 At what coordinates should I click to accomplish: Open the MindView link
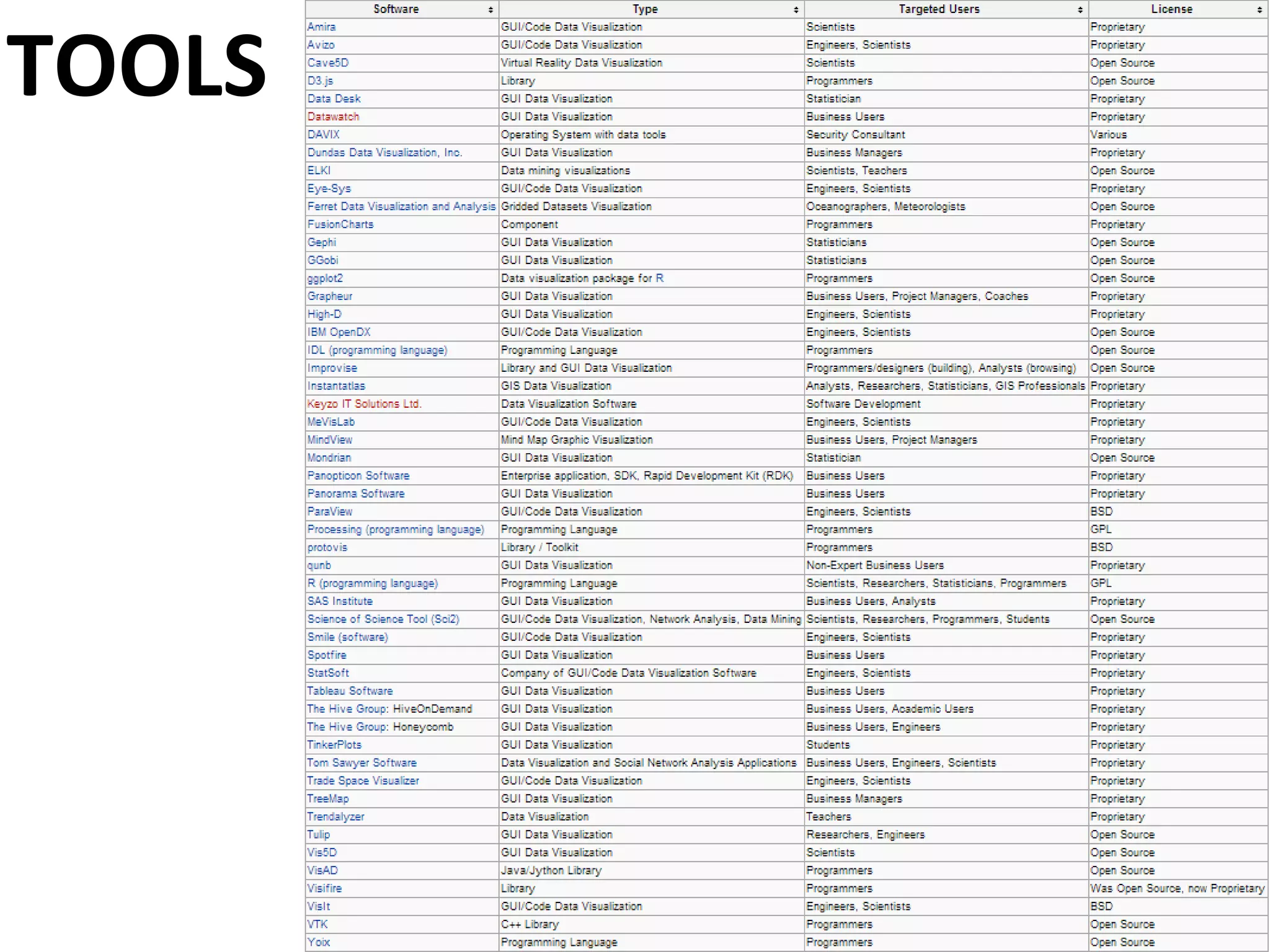[330, 441]
